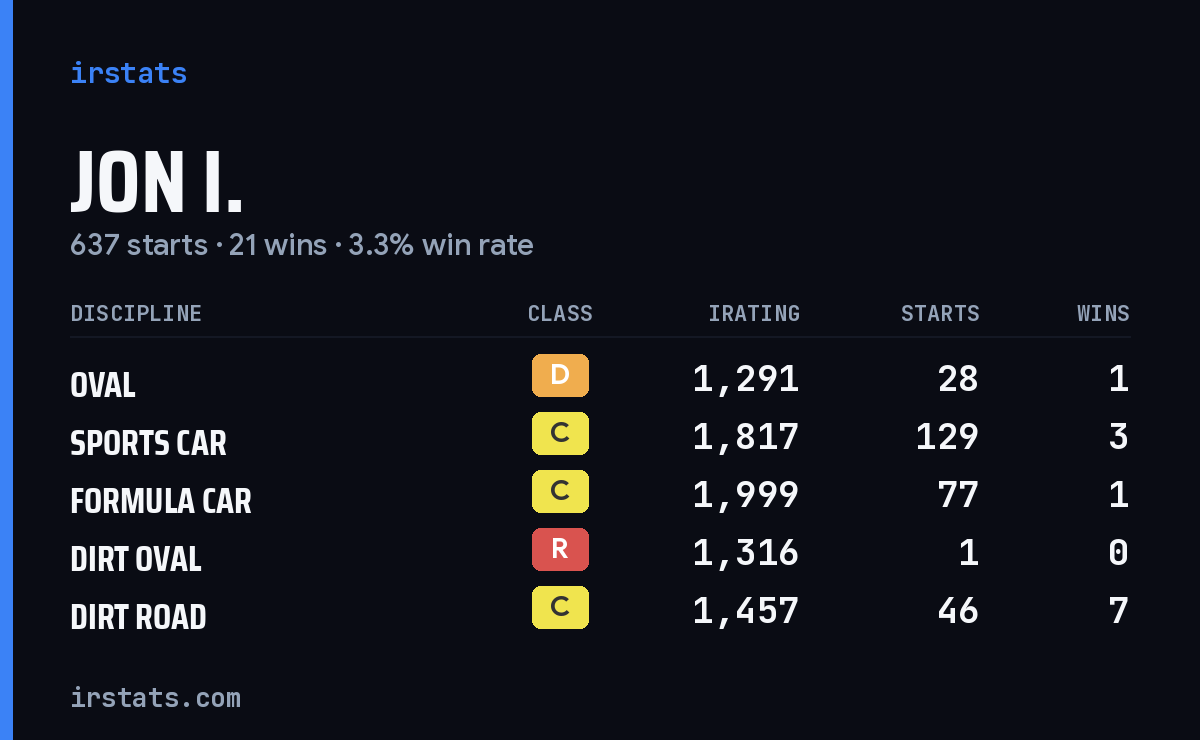Click the red R class badge for Dirt Oval
This screenshot has width=1200, height=740.
tap(560, 550)
